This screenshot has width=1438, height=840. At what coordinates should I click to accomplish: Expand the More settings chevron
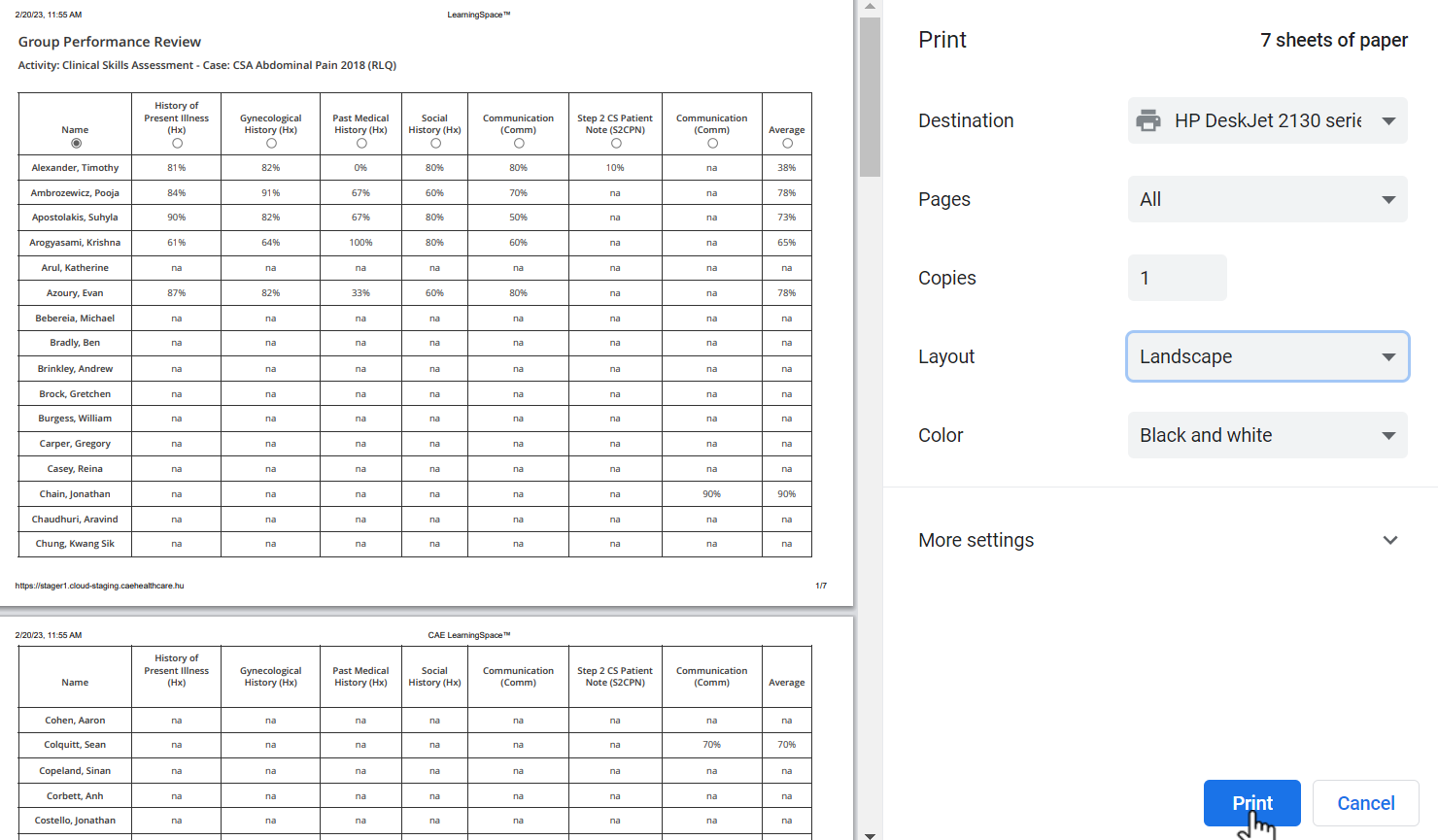click(1390, 540)
